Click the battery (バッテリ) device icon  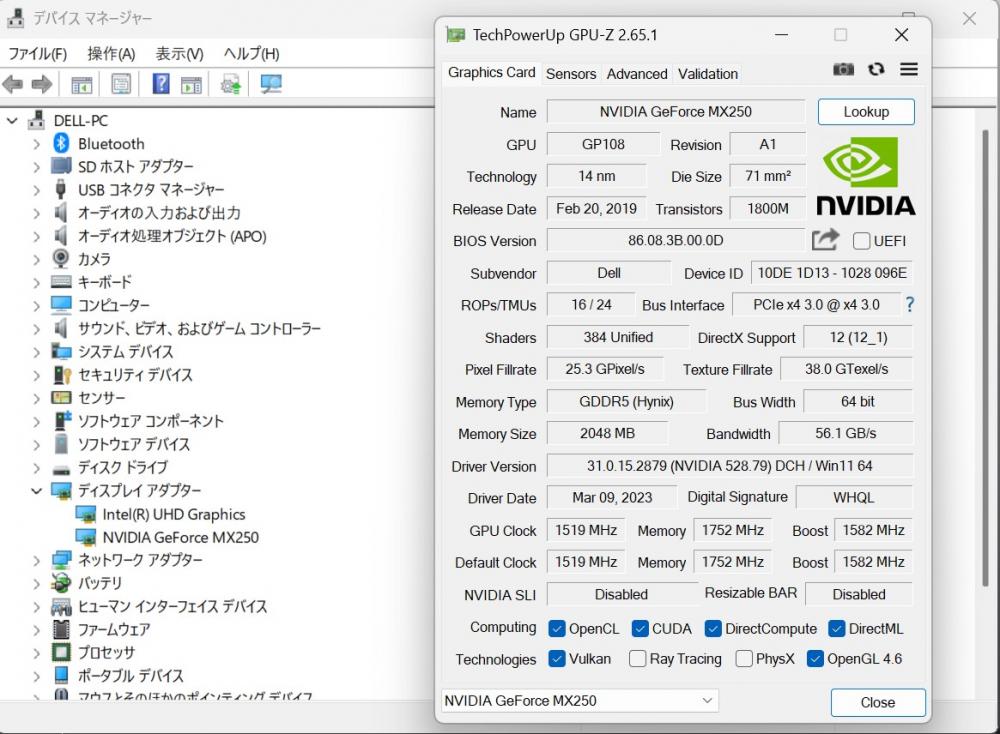click(61, 582)
